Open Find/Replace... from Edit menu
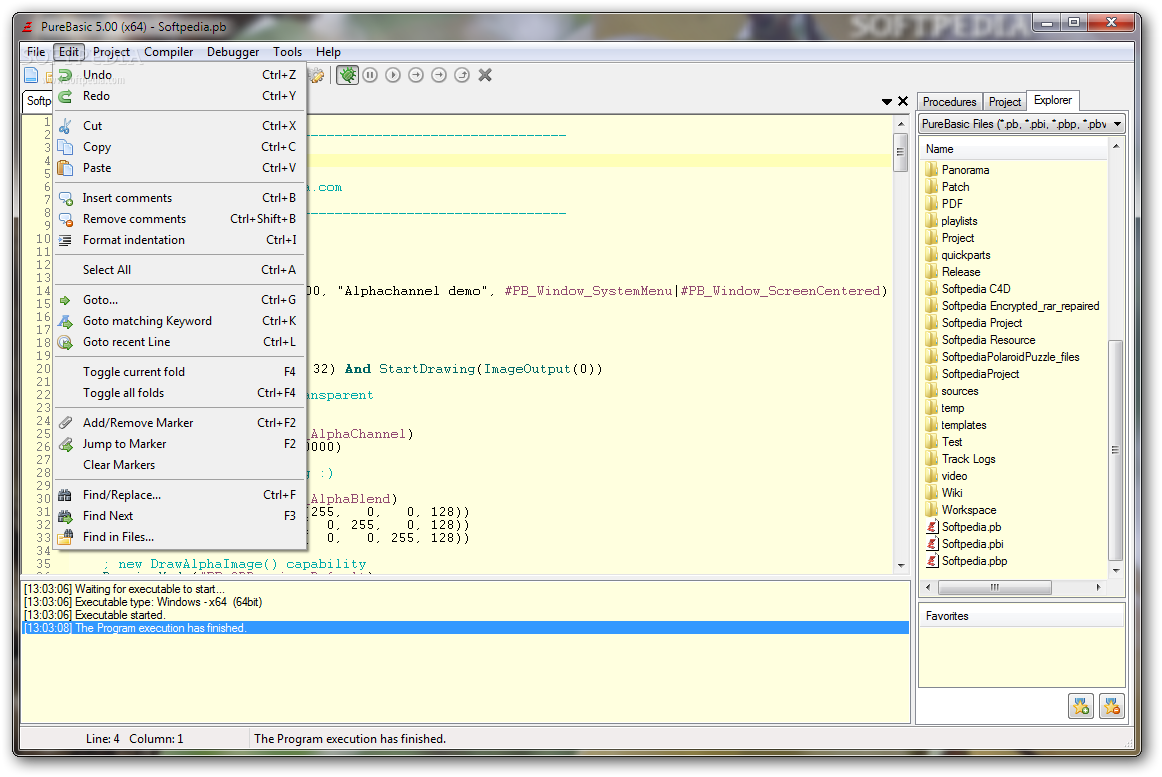The width and height of the screenshot is (1162, 777). pos(180,495)
